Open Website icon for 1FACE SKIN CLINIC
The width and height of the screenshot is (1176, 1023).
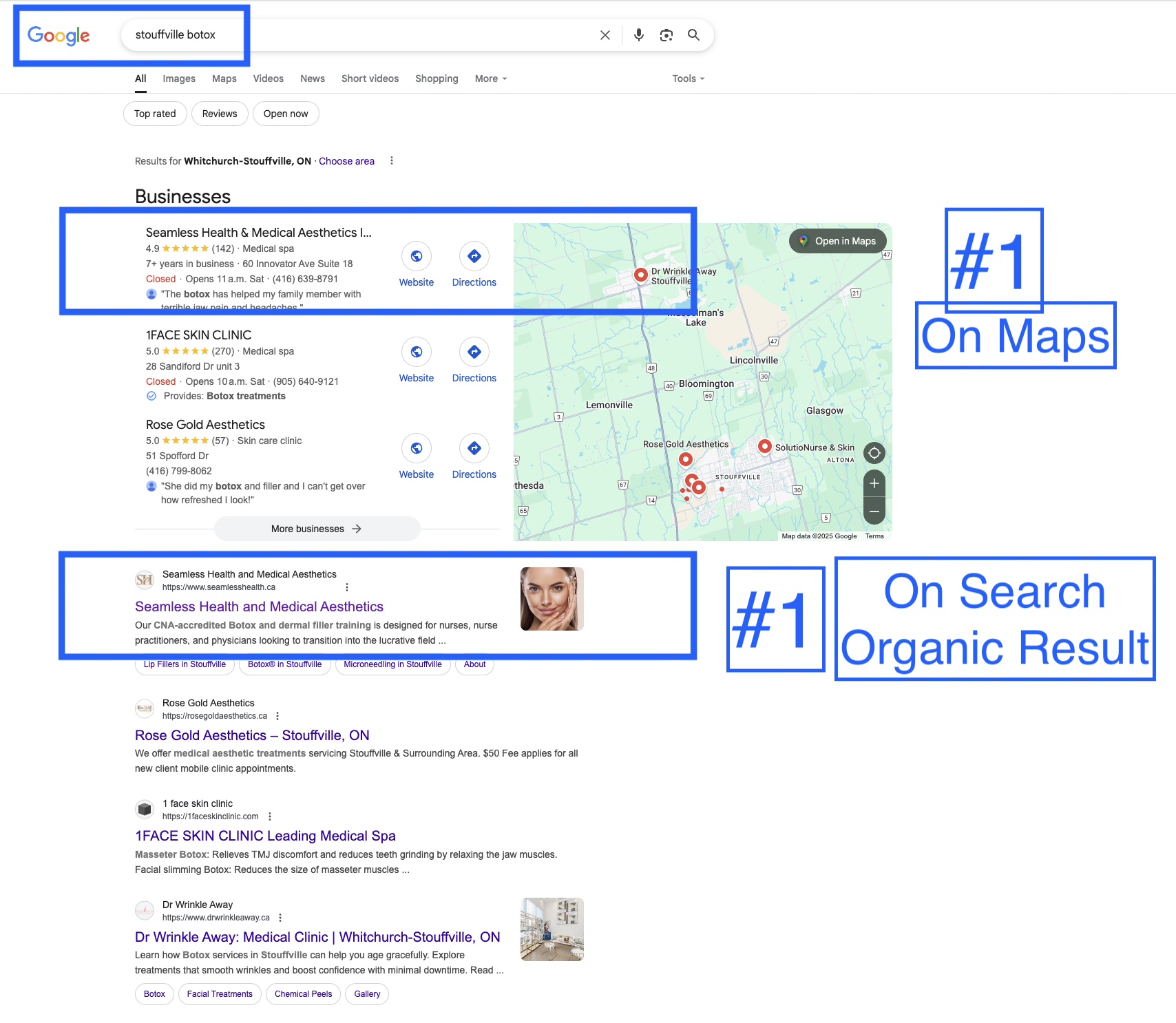[x=417, y=352]
